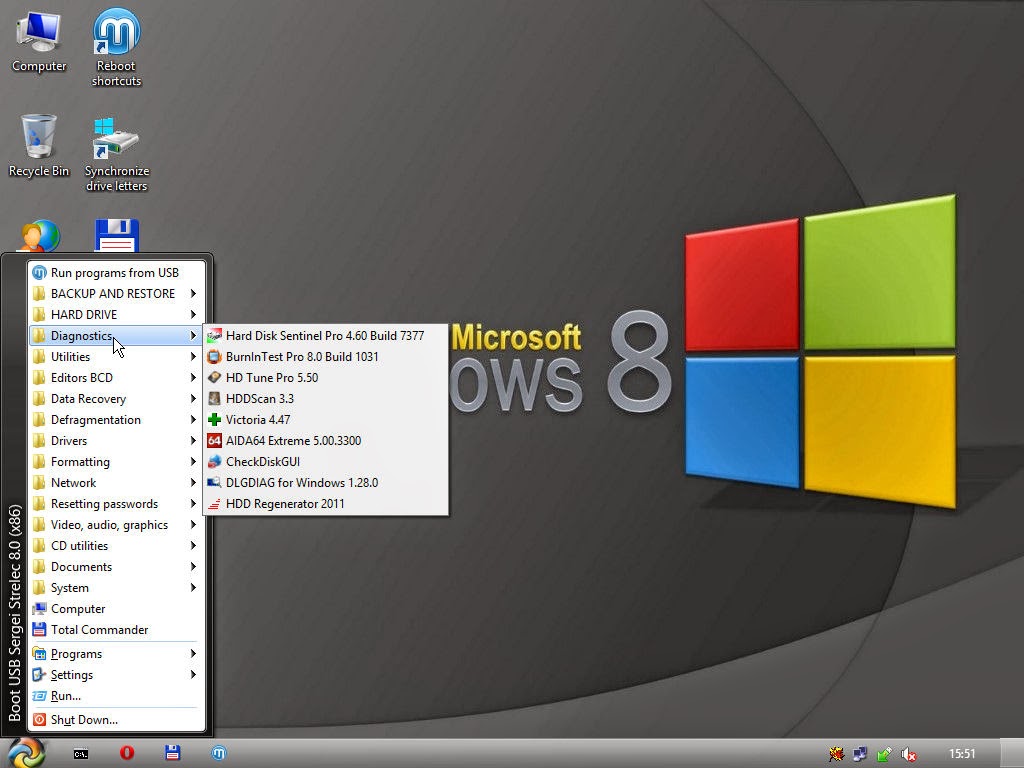Open the Video, audio, graphics folder
The height and width of the screenshot is (768, 1024).
point(118,524)
